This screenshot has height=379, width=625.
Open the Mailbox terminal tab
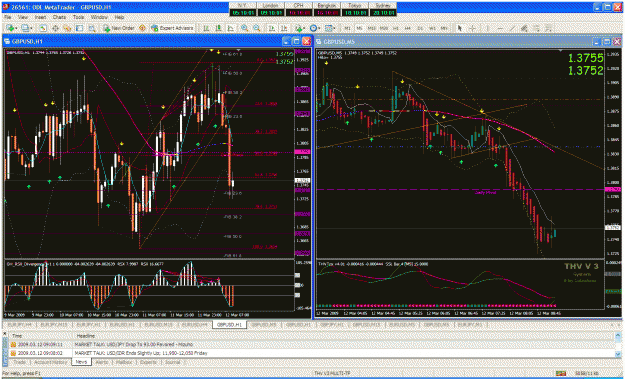[x=124, y=362]
